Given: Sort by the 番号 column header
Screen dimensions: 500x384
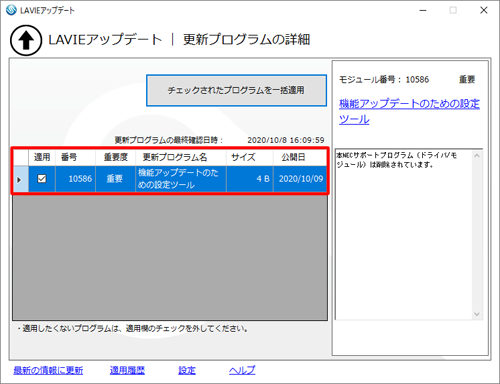Looking at the screenshot, I should (x=75, y=157).
